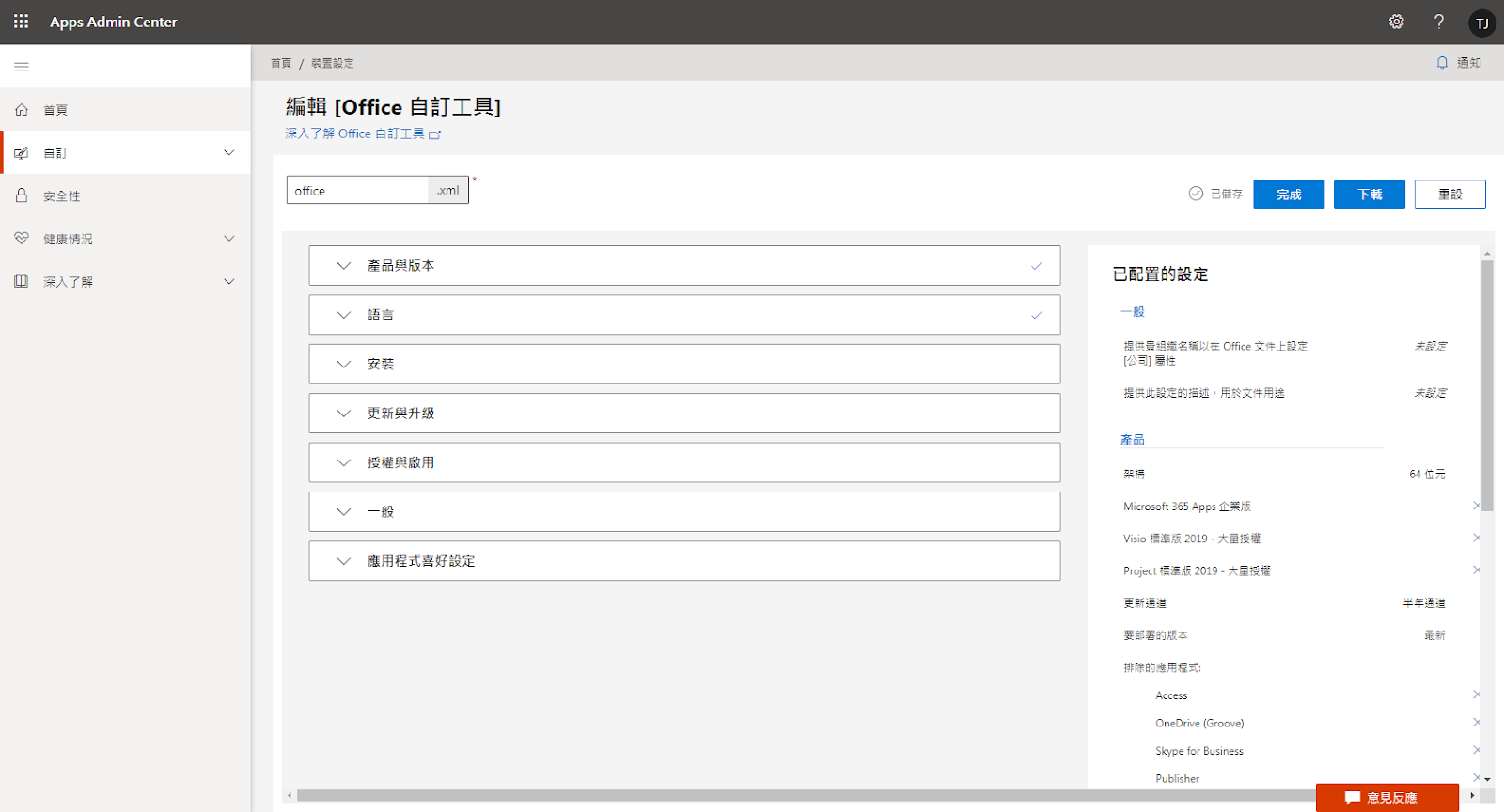The image size is (1504, 812).
Task: Expand the 安裝 section
Action: pyautogui.click(x=684, y=364)
